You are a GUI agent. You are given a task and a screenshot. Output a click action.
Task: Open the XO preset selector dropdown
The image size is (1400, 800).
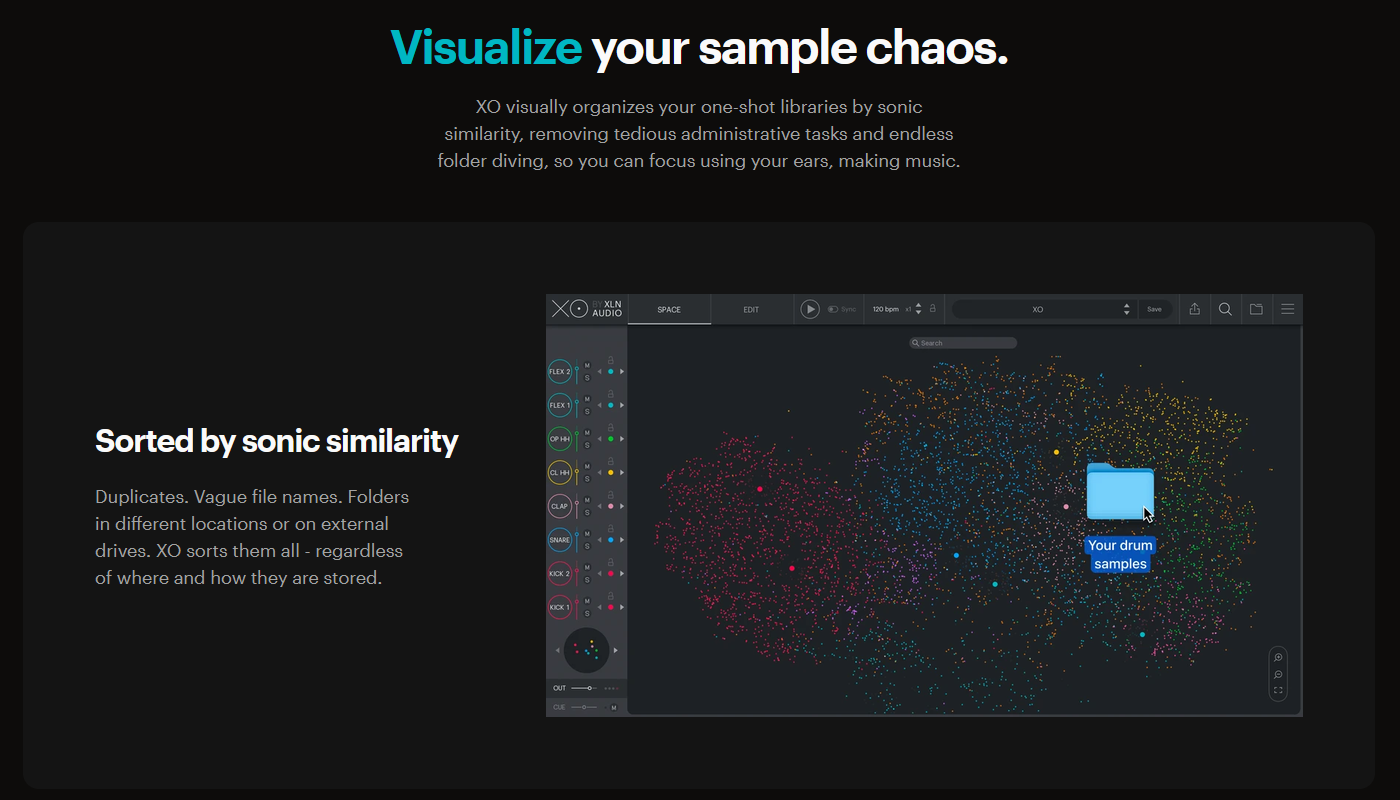pos(1044,309)
